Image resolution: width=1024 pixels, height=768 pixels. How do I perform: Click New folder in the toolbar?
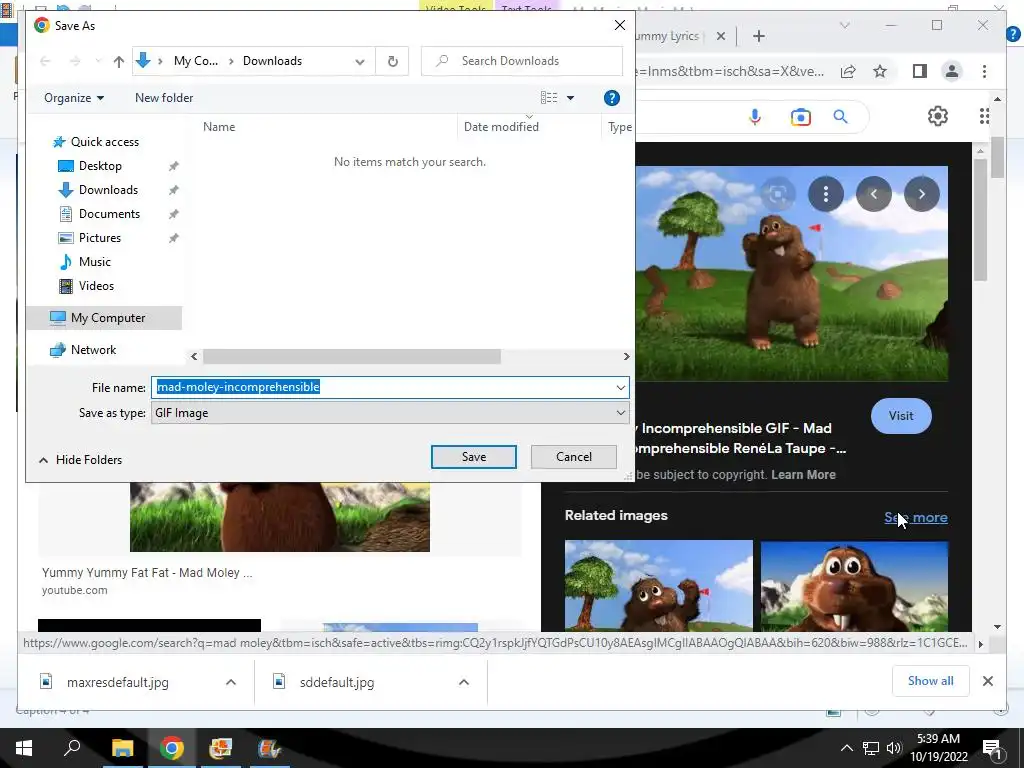pyautogui.click(x=164, y=98)
